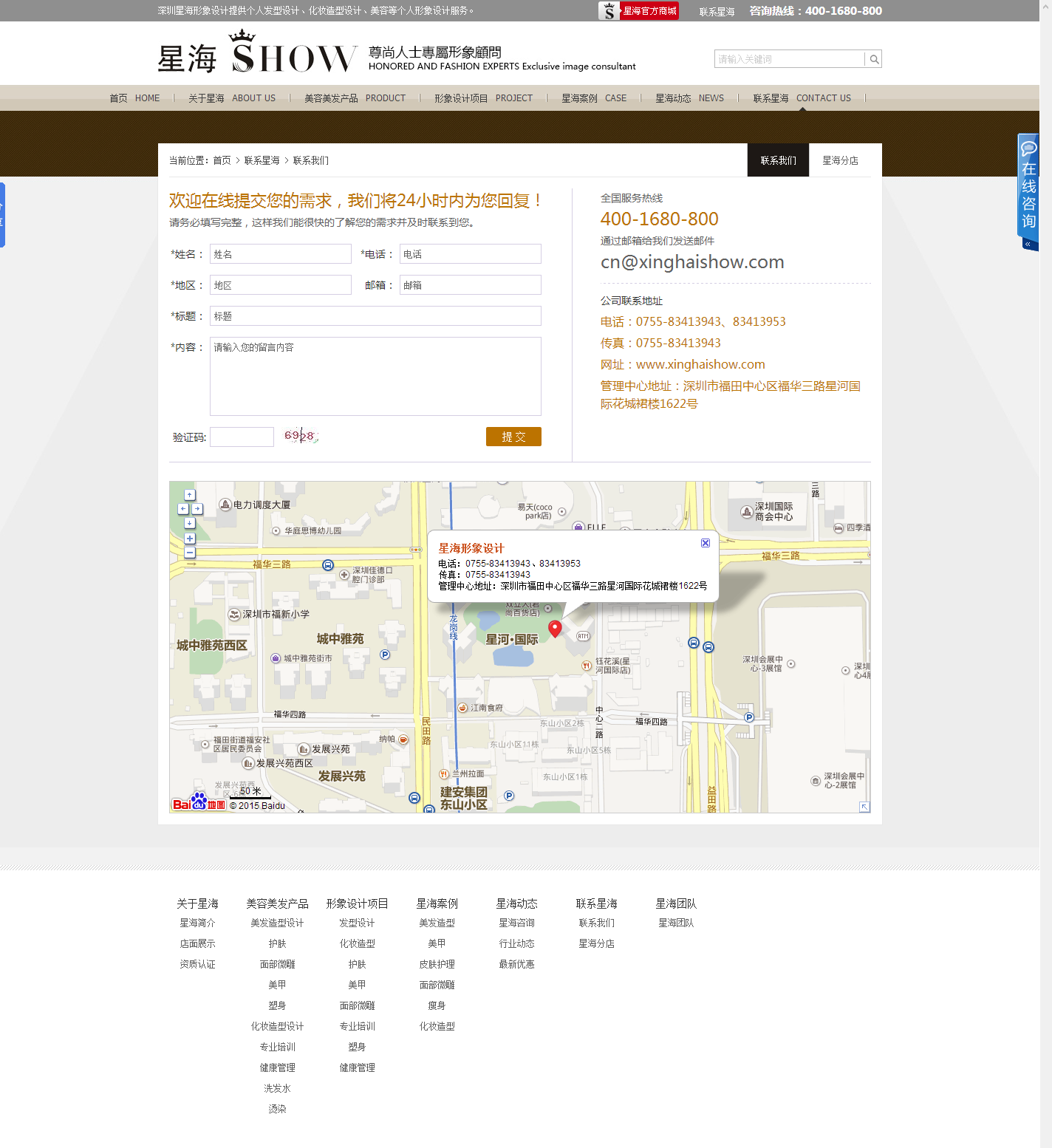Viewport: 1052px width, 1148px height.
Task: Click the red location marker on the map
Action: tap(555, 629)
